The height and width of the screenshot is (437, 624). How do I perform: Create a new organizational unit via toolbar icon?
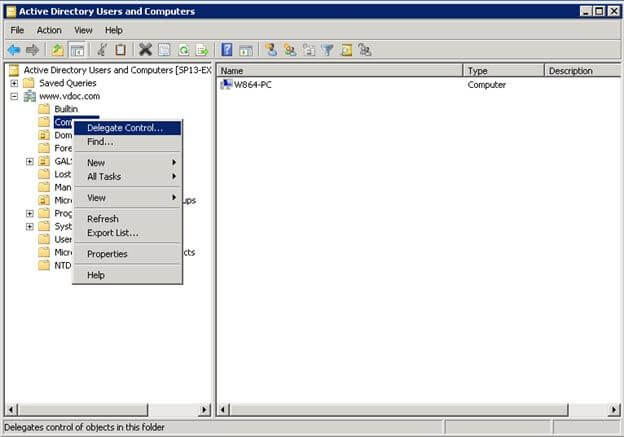[309, 50]
